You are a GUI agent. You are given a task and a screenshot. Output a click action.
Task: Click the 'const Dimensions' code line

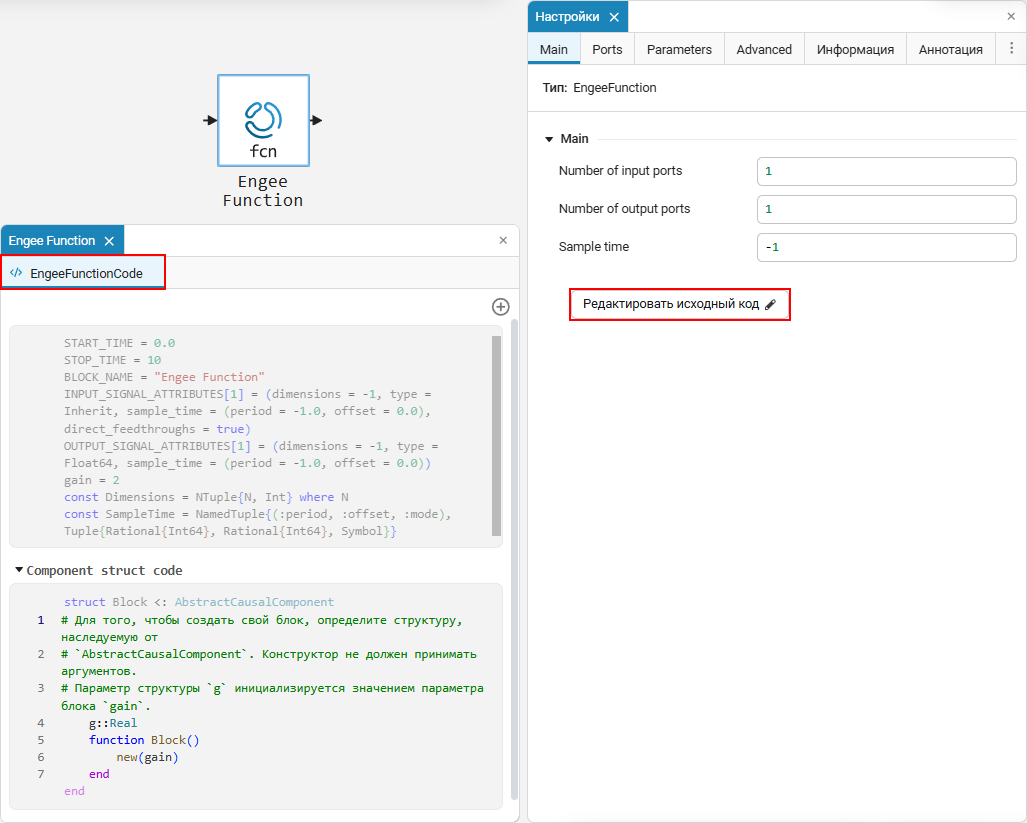[x=206, y=497]
